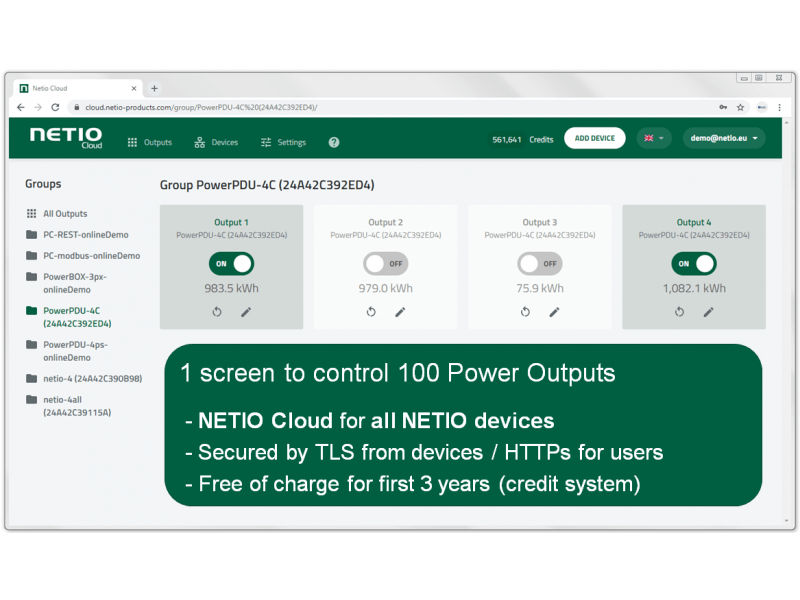Click the Group PowerPDU-4C heading
800x600 pixels.
(267, 185)
